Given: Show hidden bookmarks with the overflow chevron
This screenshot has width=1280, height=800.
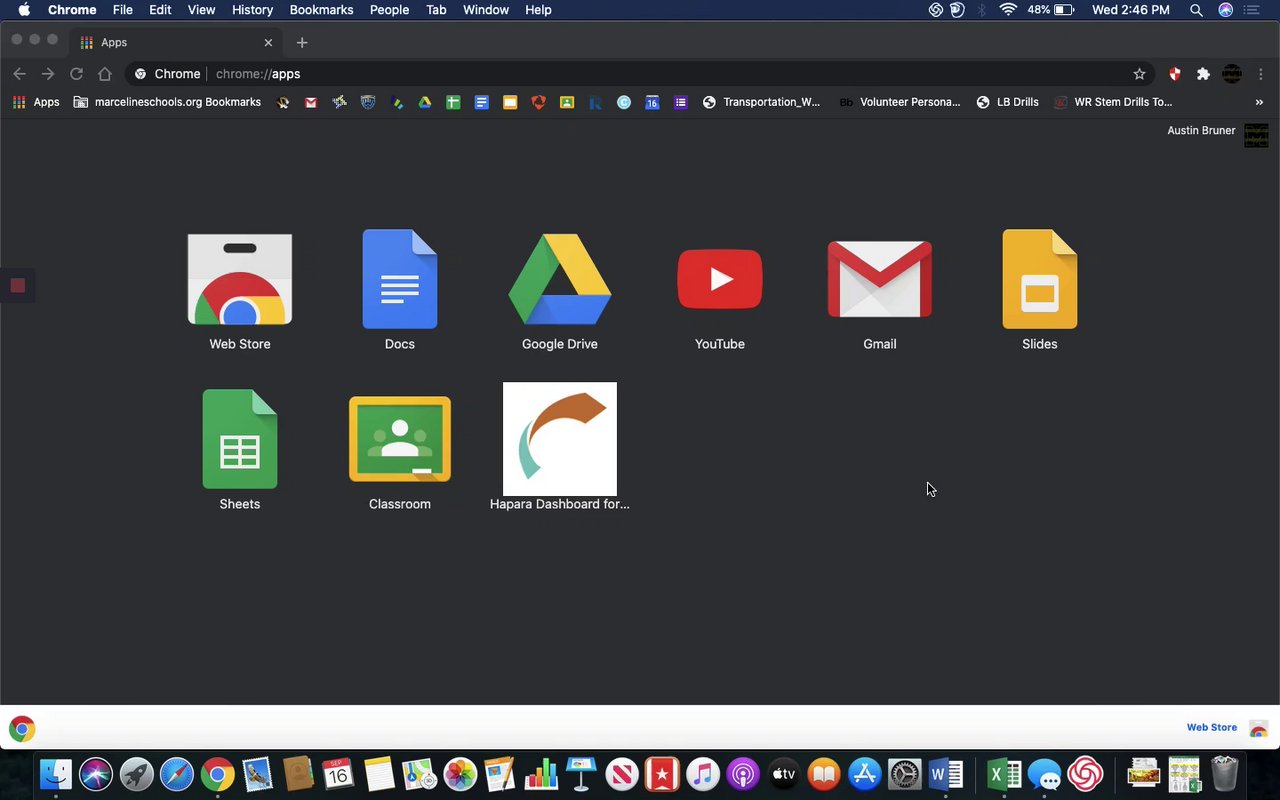Looking at the screenshot, I should coord(1259,102).
